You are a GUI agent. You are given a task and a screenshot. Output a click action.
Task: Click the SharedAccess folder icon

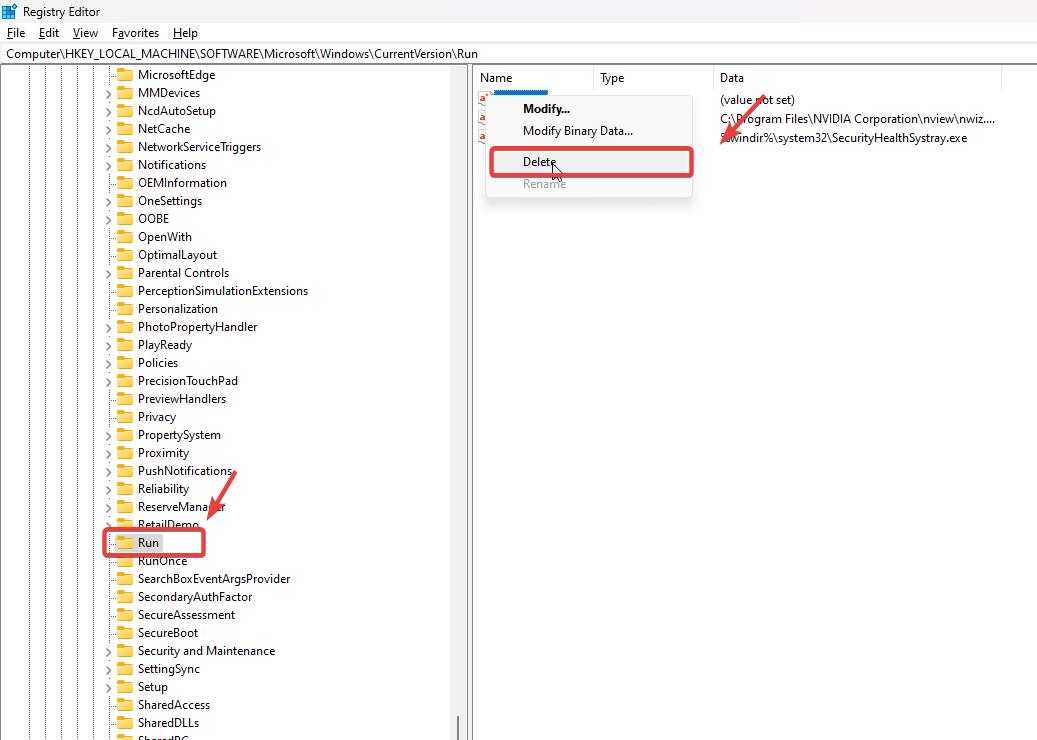[125, 705]
